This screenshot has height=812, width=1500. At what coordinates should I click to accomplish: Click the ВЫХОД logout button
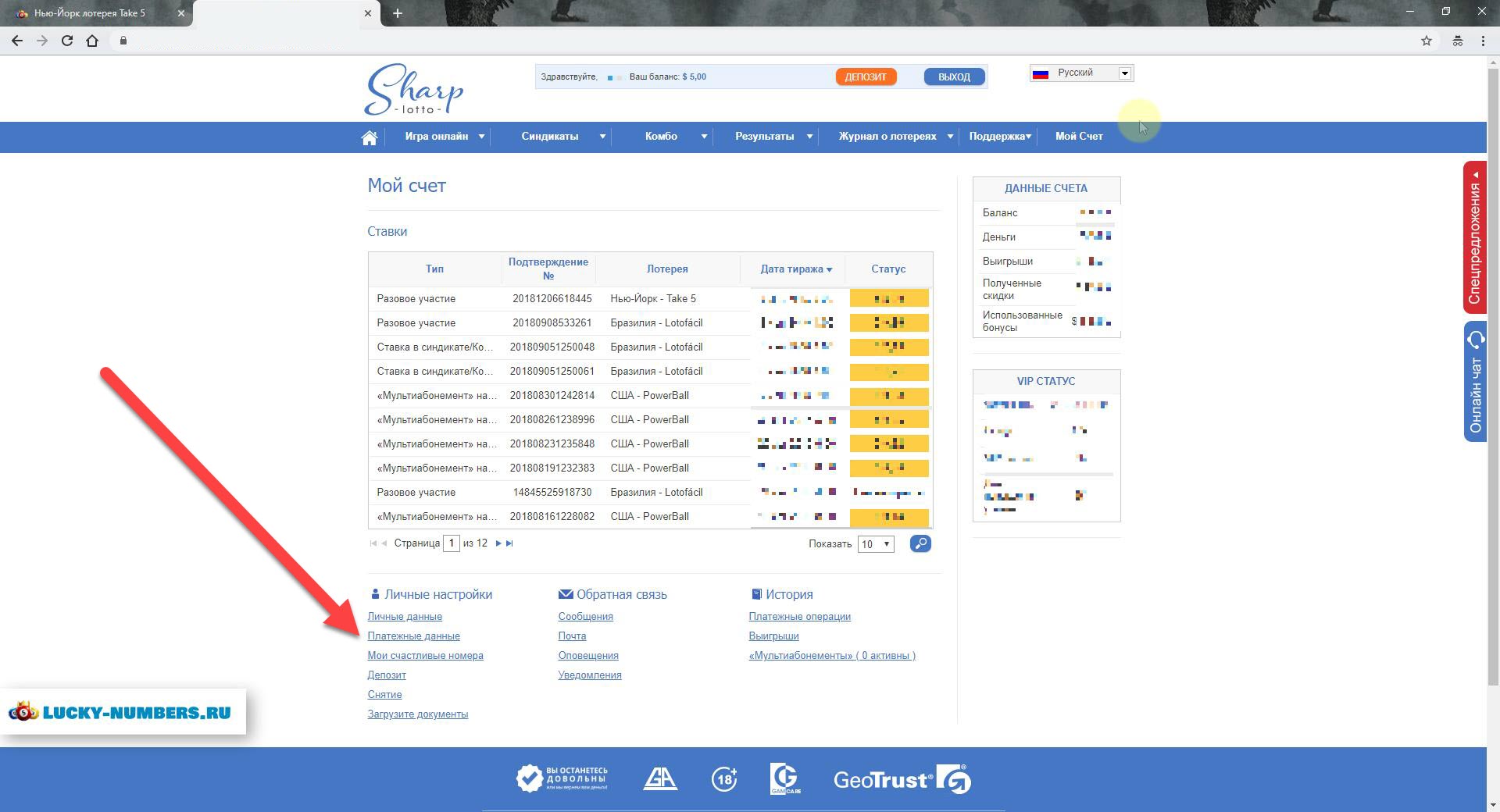tap(953, 77)
